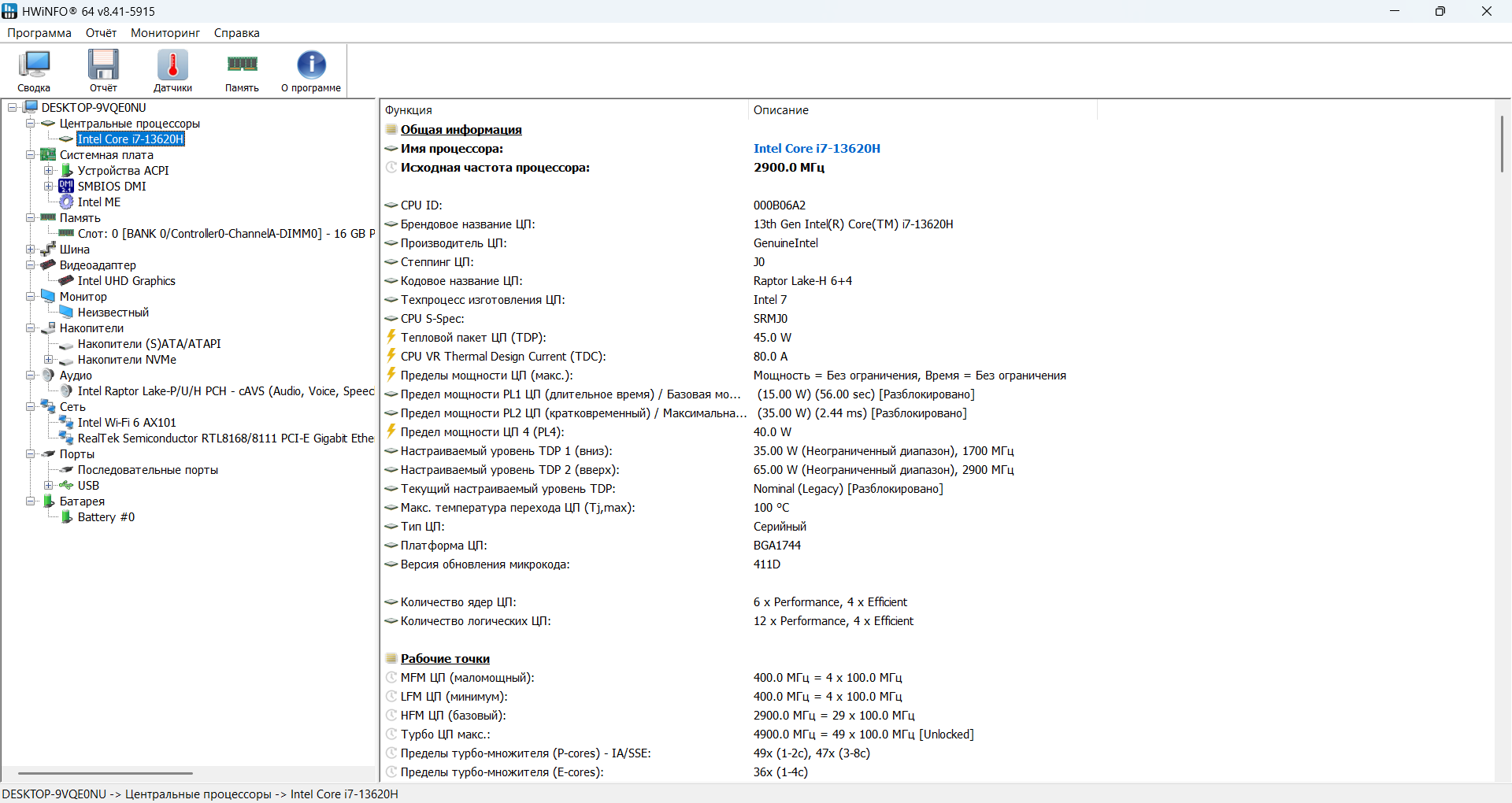Select the Неизвестный monitor entry

pyautogui.click(x=113, y=312)
